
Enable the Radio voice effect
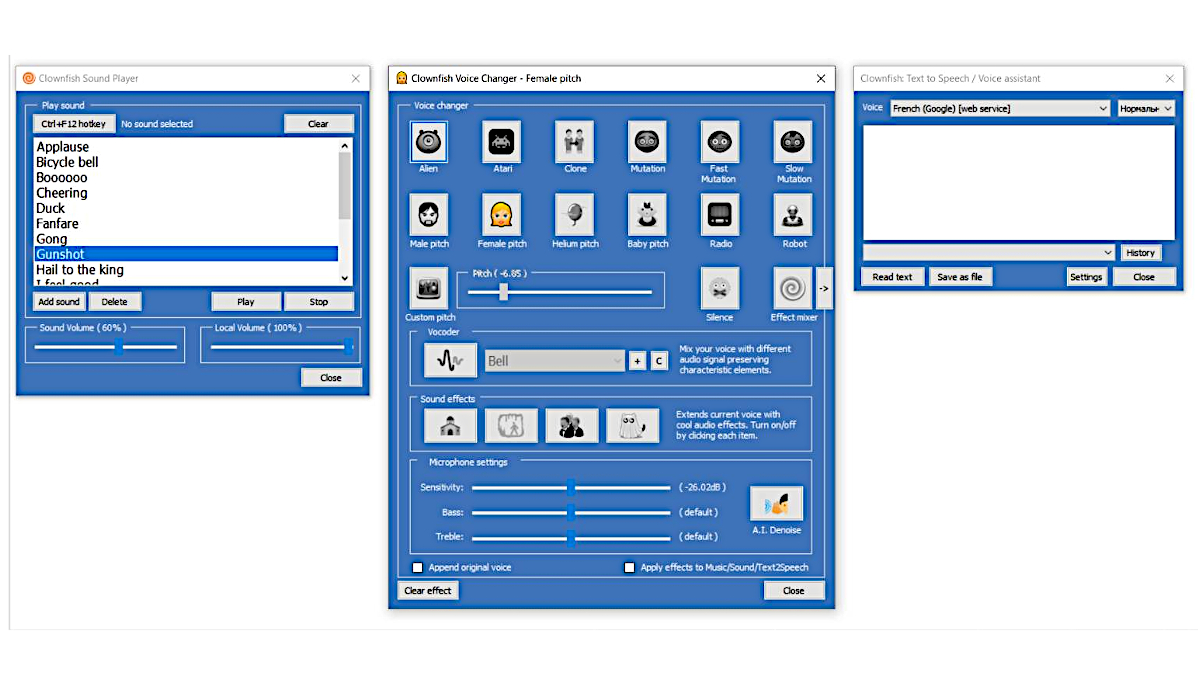click(x=720, y=215)
